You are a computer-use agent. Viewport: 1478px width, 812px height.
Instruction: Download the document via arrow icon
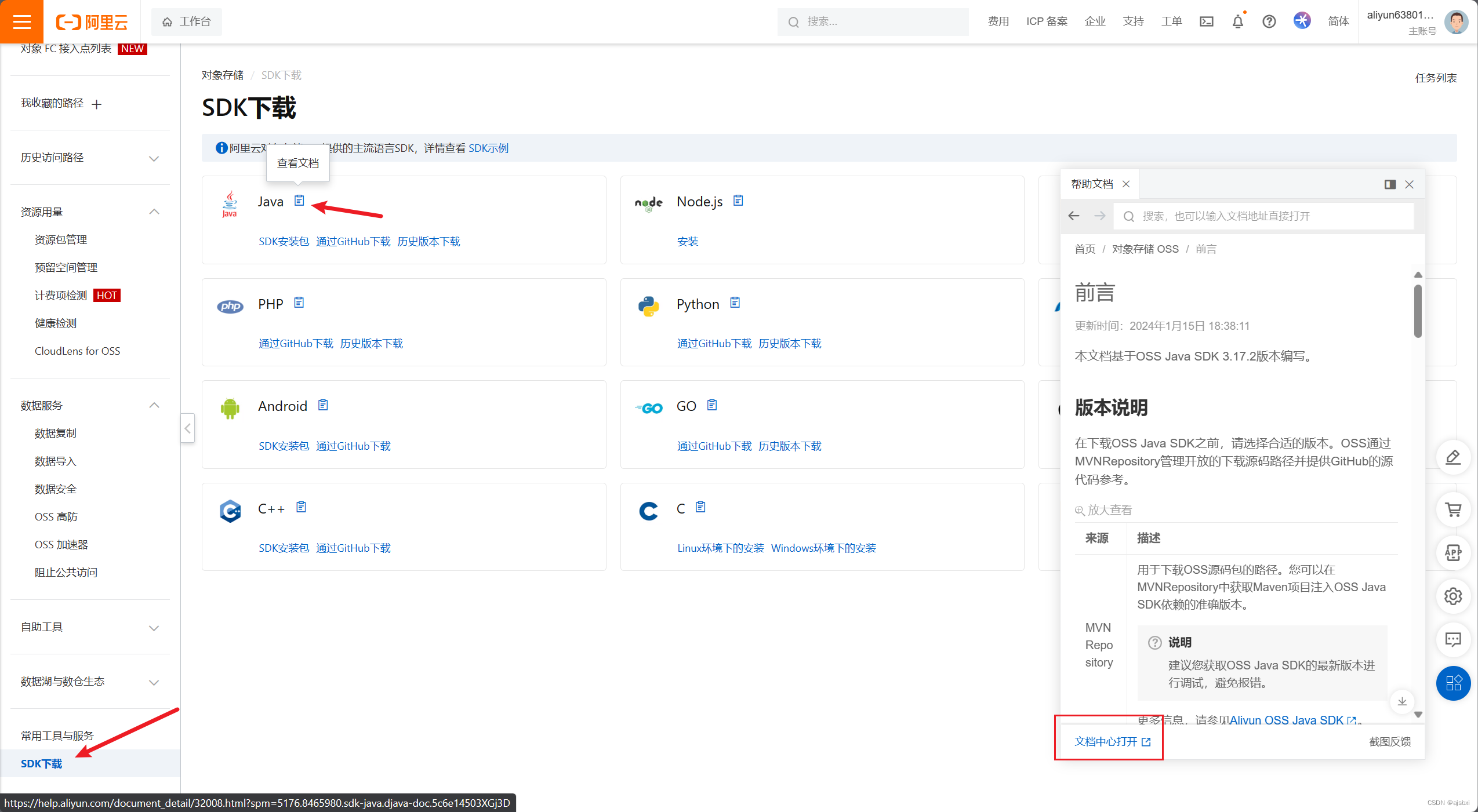[x=1402, y=702]
